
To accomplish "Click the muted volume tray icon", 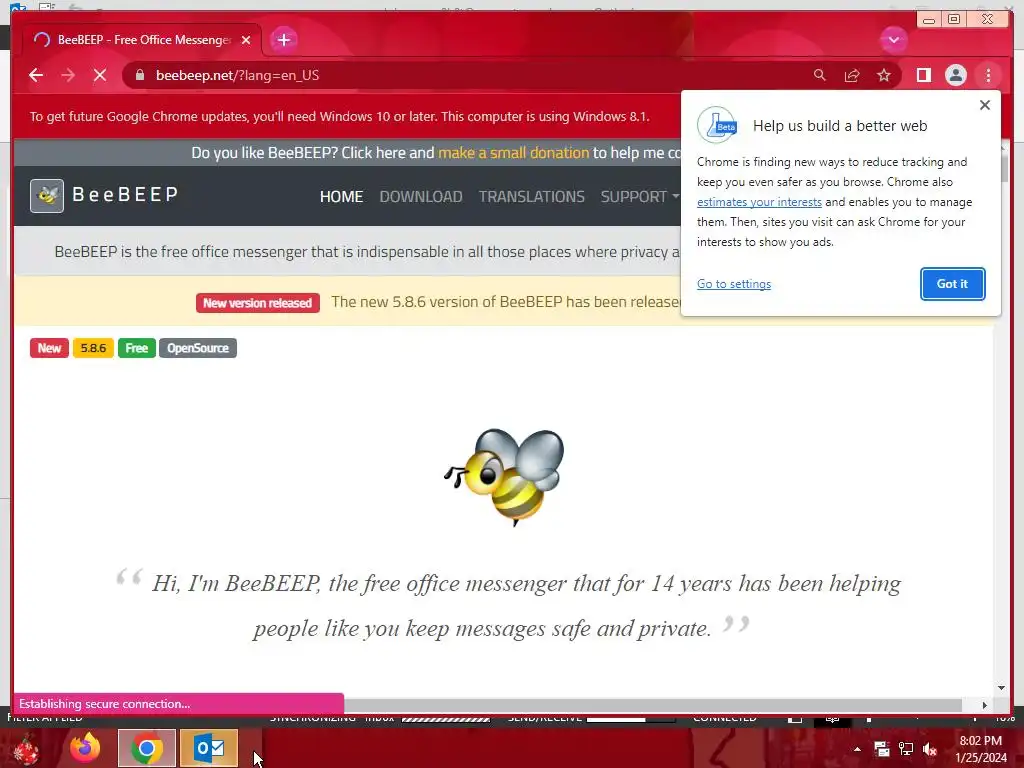I will [x=929, y=749].
